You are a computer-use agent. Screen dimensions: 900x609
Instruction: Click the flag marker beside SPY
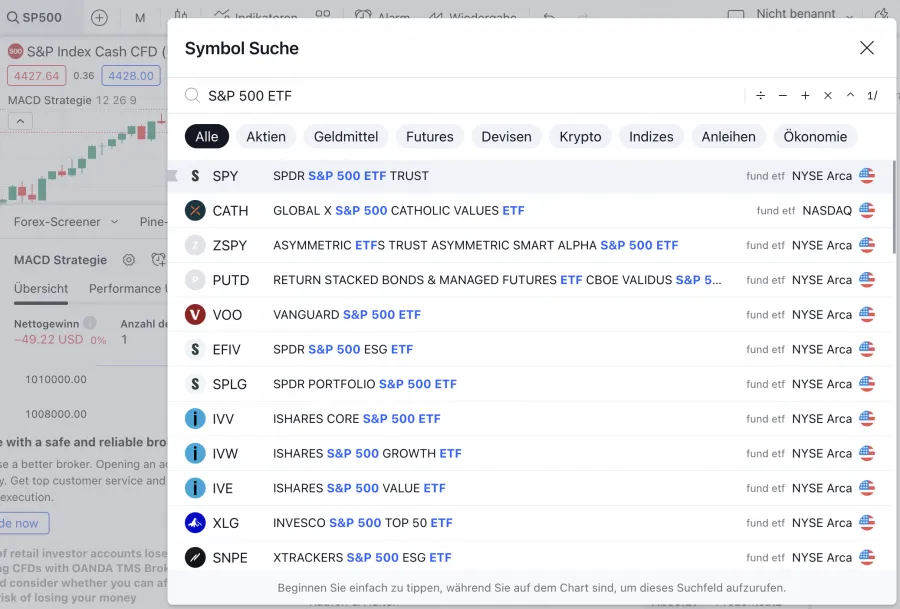(x=172, y=176)
